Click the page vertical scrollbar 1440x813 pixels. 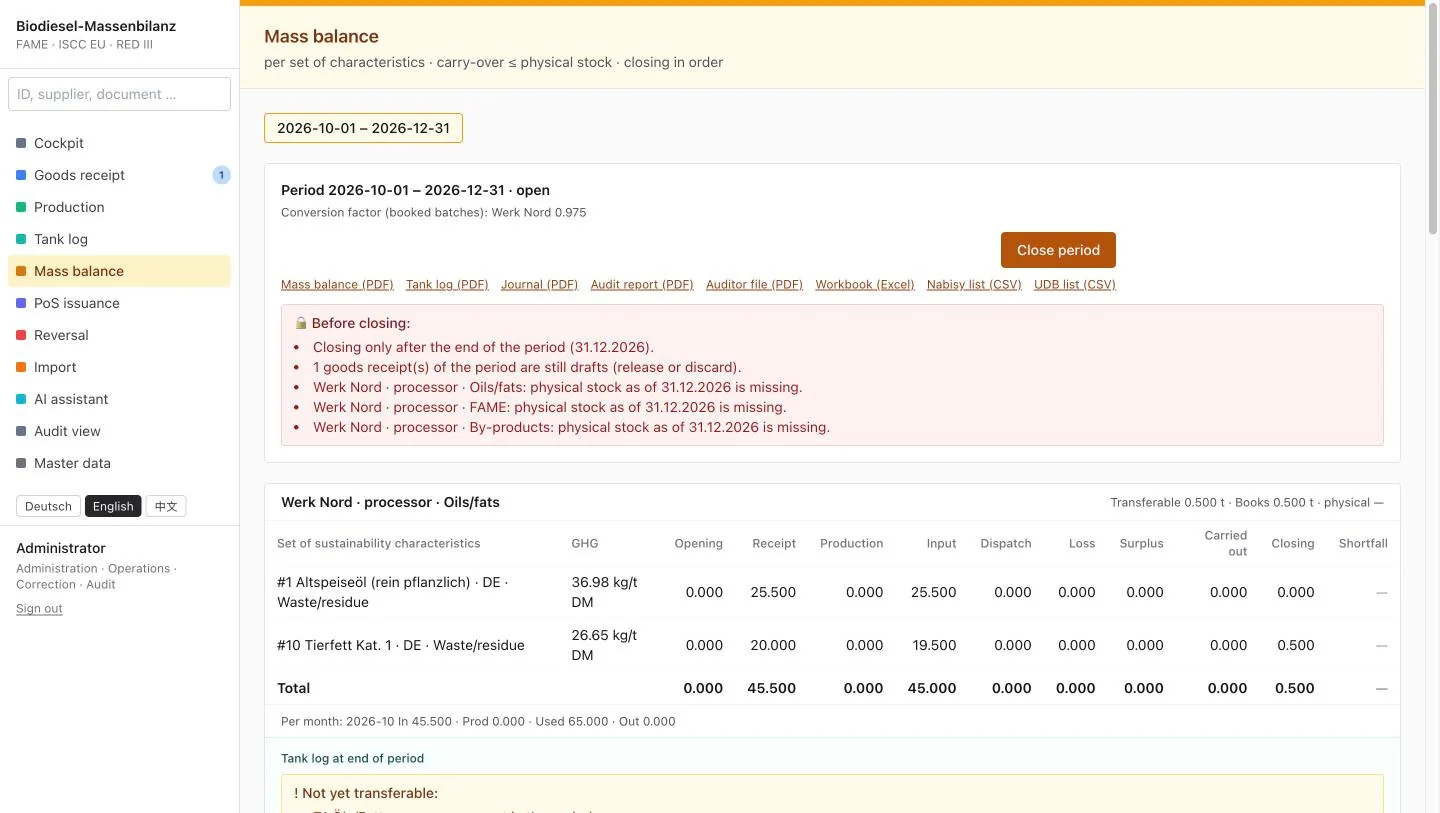pyautogui.click(x=1432, y=120)
